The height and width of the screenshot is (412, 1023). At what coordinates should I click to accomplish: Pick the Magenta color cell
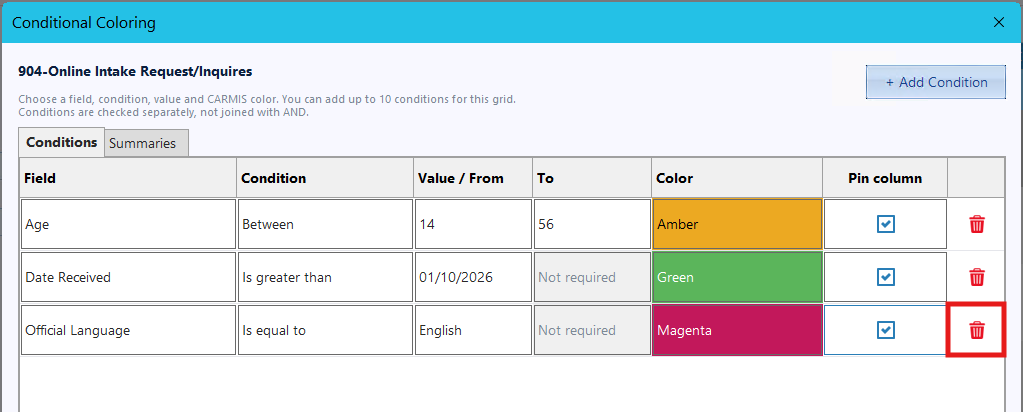pyautogui.click(x=737, y=330)
